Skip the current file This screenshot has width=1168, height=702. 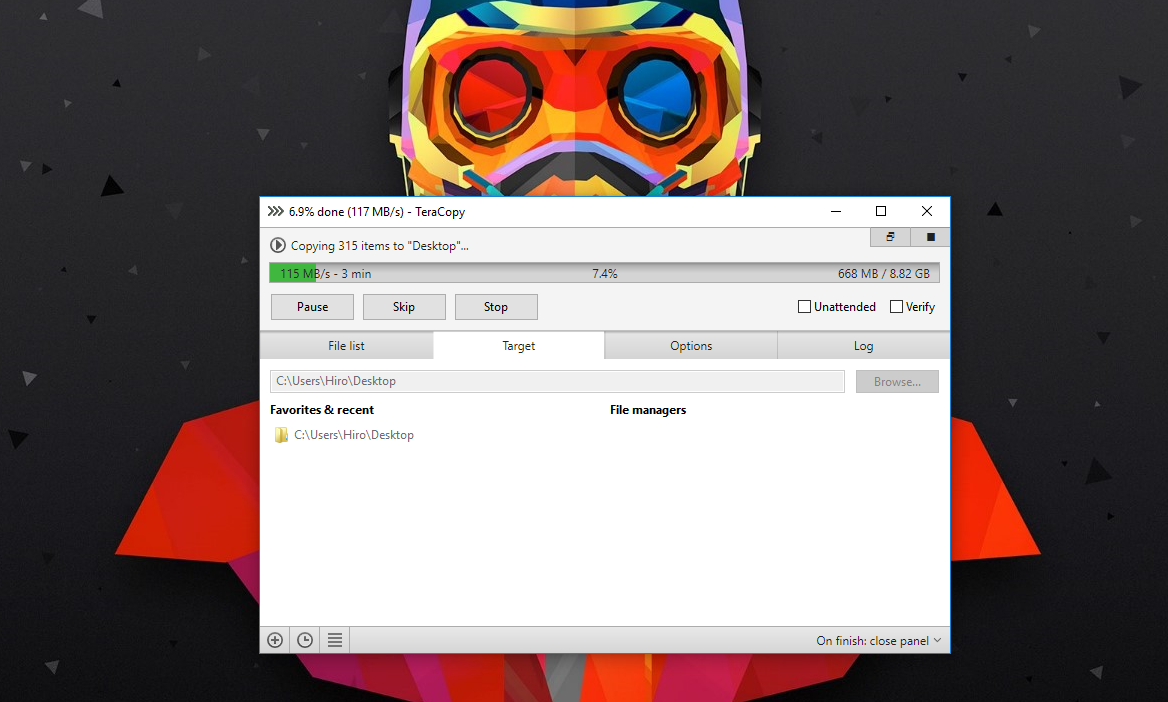404,307
